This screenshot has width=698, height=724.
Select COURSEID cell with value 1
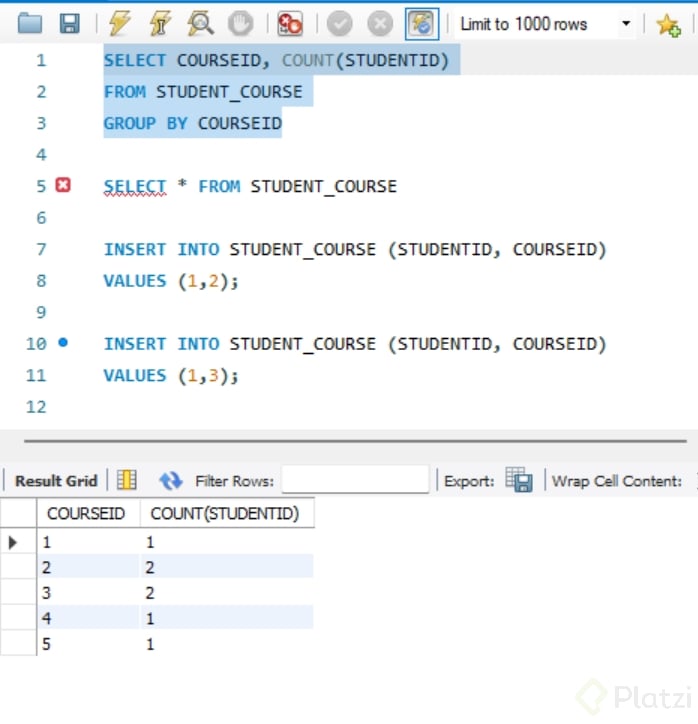pos(88,542)
